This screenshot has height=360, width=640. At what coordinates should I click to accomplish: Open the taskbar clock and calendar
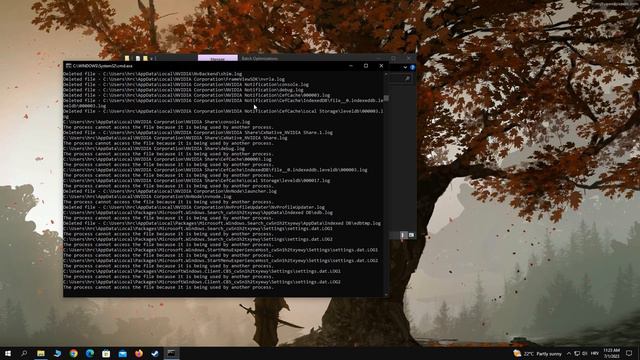611,353
